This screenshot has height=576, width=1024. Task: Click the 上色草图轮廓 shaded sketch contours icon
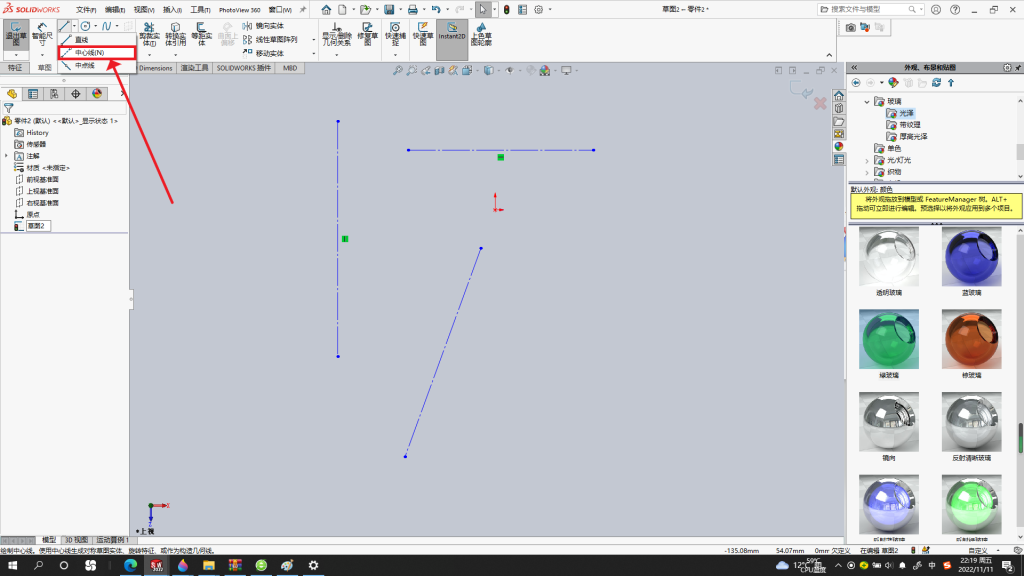(x=481, y=35)
